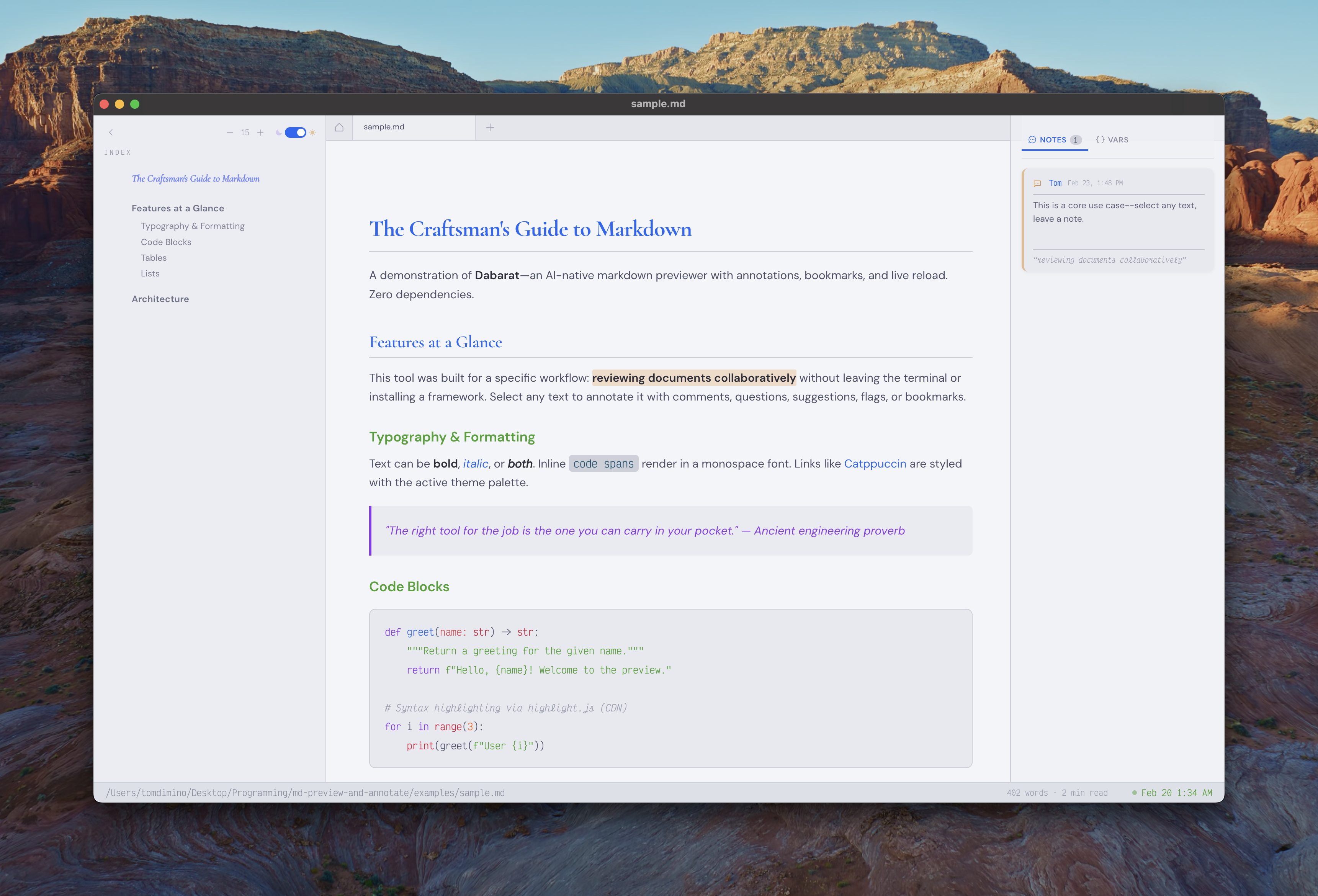Viewport: 1318px width, 896px height.
Task: Navigate to the Architecture section in the index
Action: [x=160, y=299]
